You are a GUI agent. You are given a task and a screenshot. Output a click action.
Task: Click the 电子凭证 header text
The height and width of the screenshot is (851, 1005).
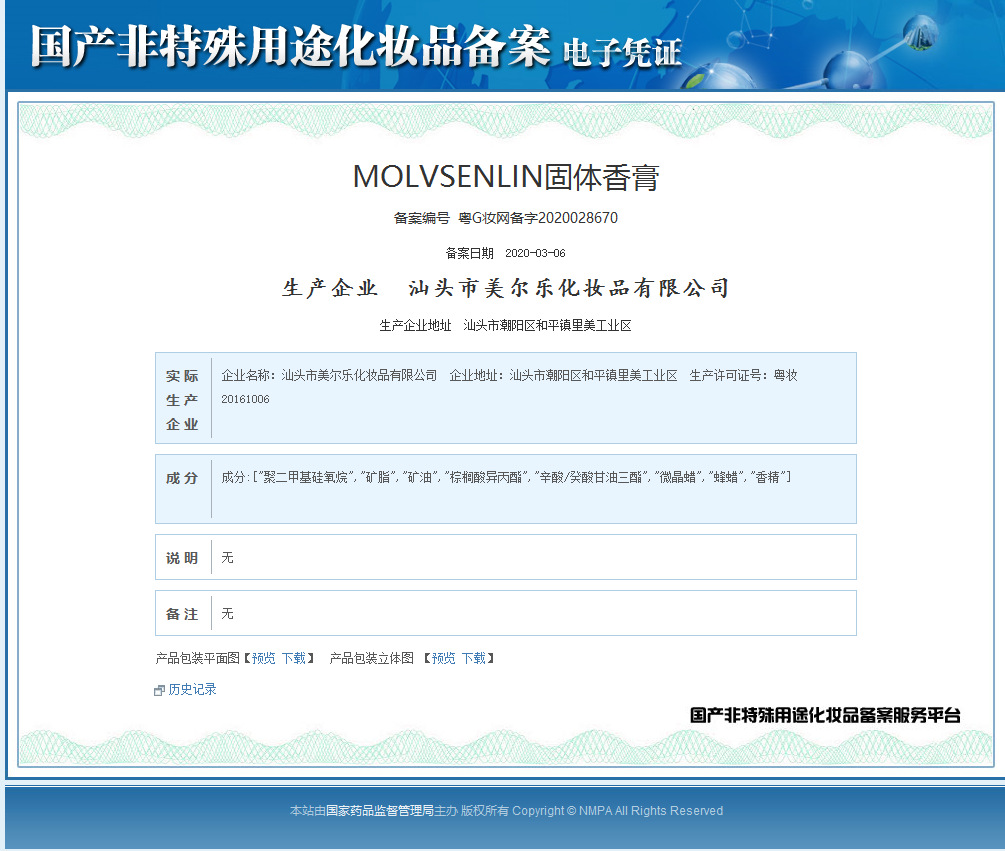(x=622, y=53)
